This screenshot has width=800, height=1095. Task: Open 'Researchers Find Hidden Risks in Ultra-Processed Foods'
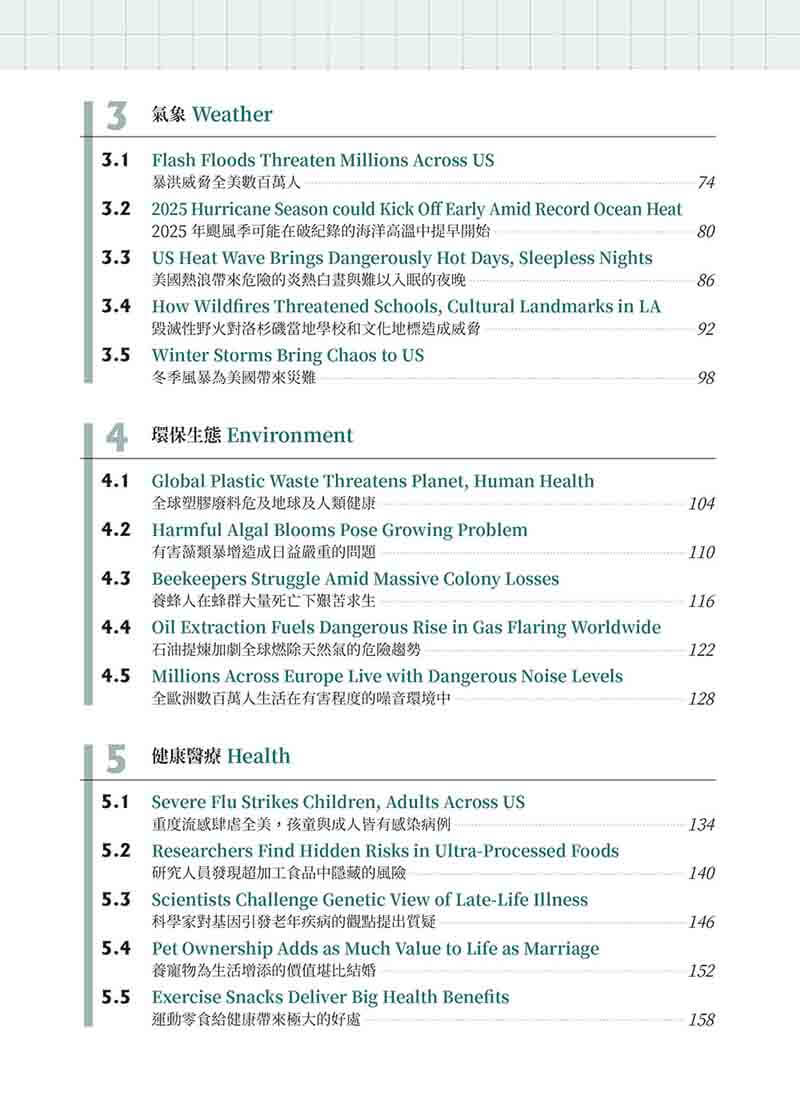[385, 851]
